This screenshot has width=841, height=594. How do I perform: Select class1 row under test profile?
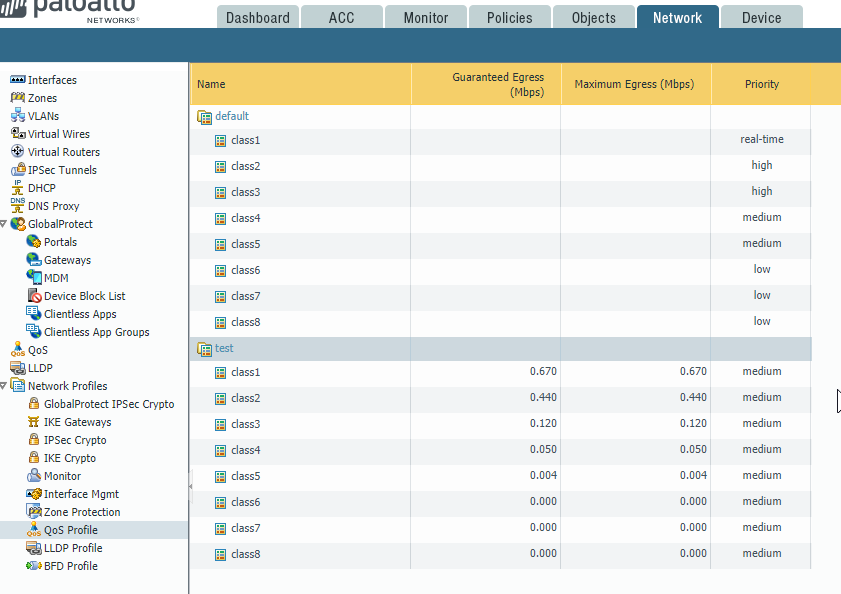245,372
